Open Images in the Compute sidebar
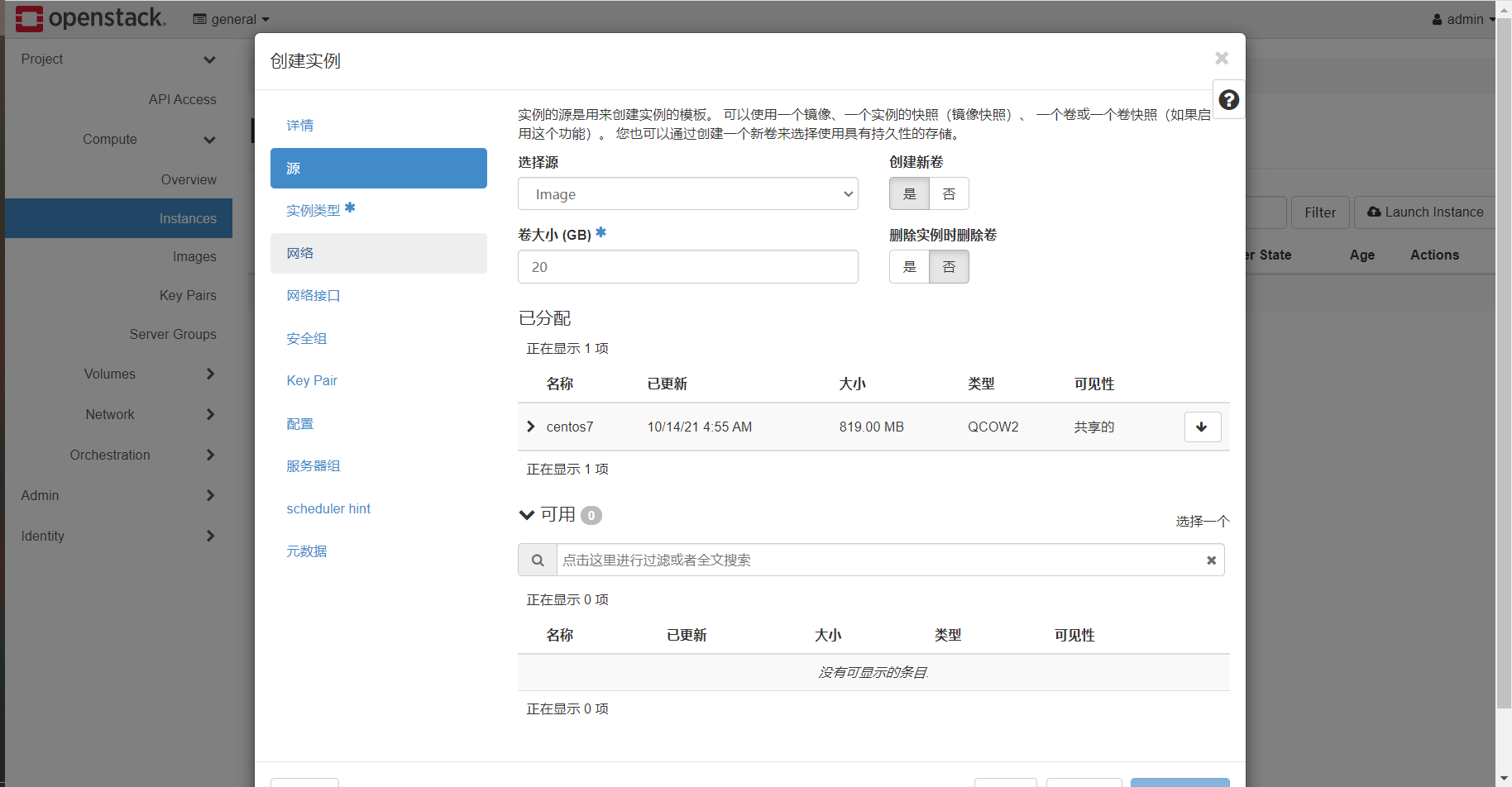This screenshot has width=1512, height=787. 194,257
